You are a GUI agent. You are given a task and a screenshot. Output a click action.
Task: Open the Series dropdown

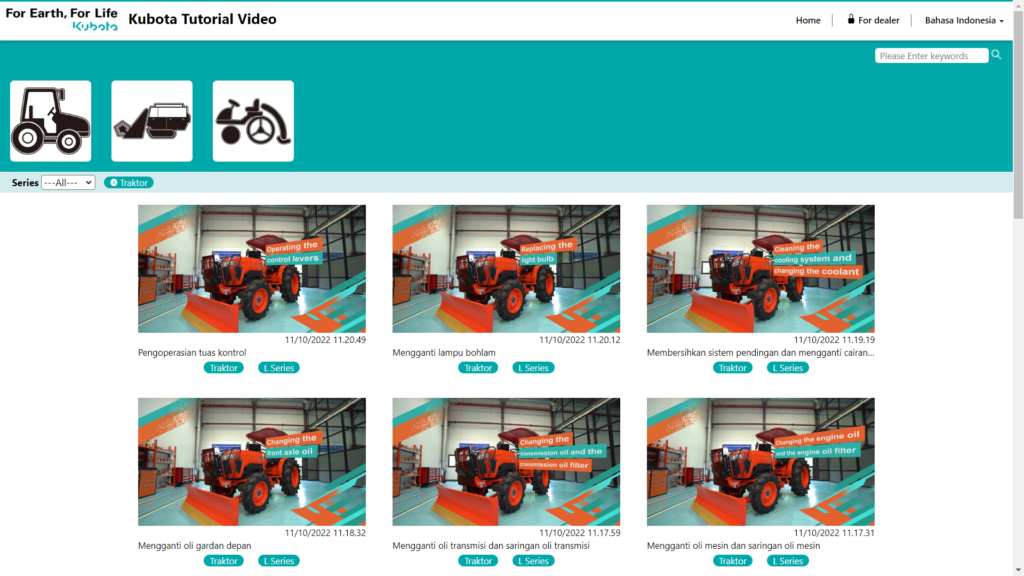(x=68, y=183)
